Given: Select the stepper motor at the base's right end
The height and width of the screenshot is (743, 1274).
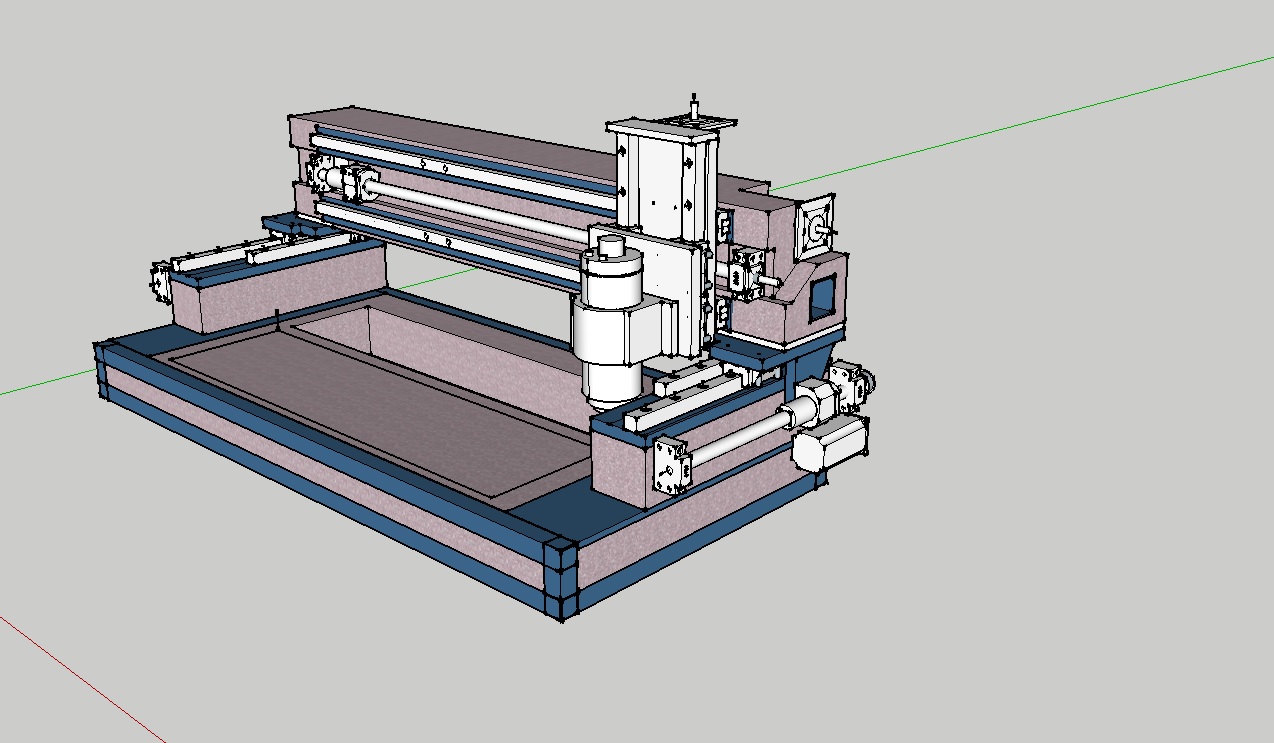Looking at the screenshot, I should click(x=829, y=443).
